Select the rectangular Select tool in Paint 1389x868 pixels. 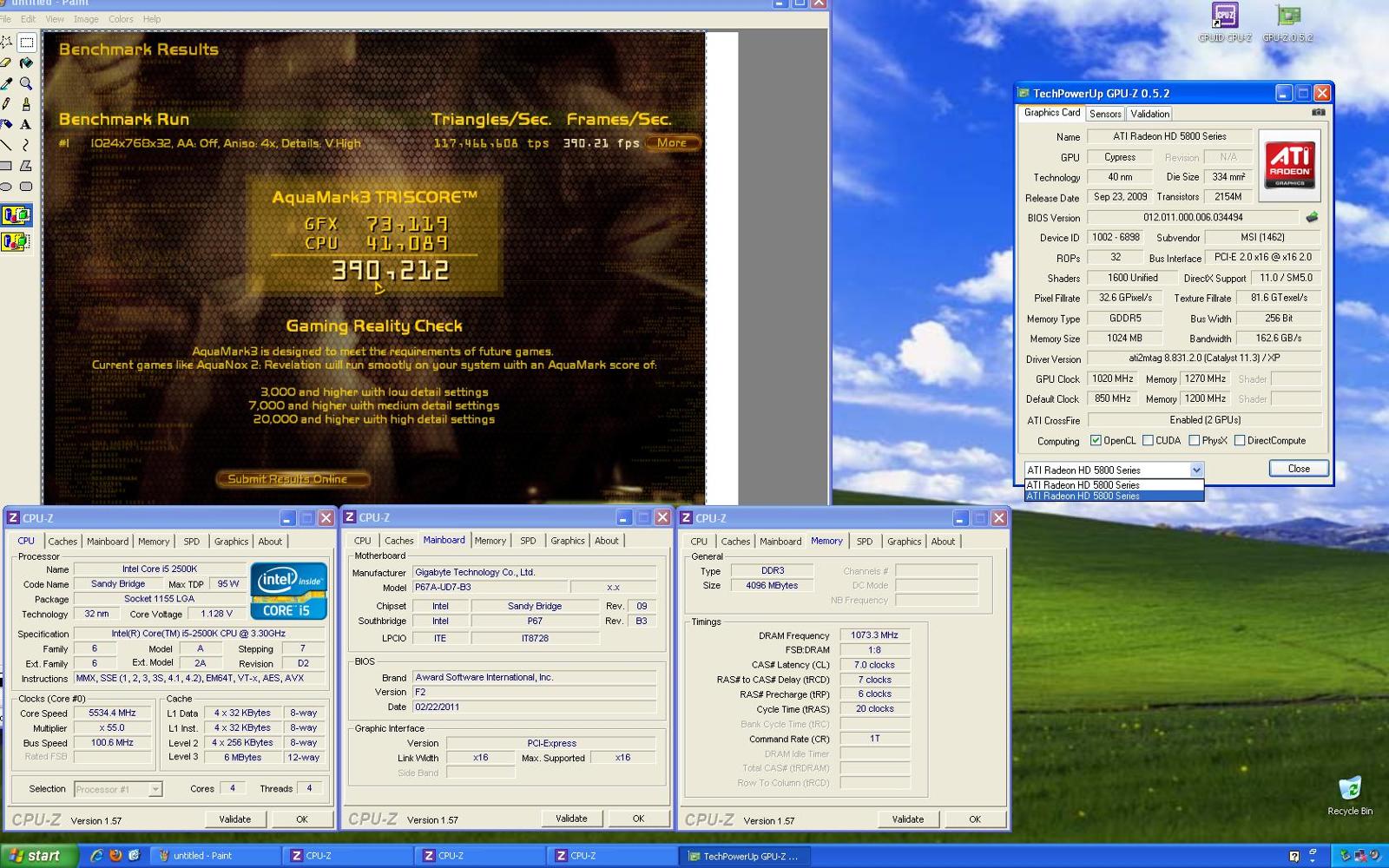click(27, 42)
